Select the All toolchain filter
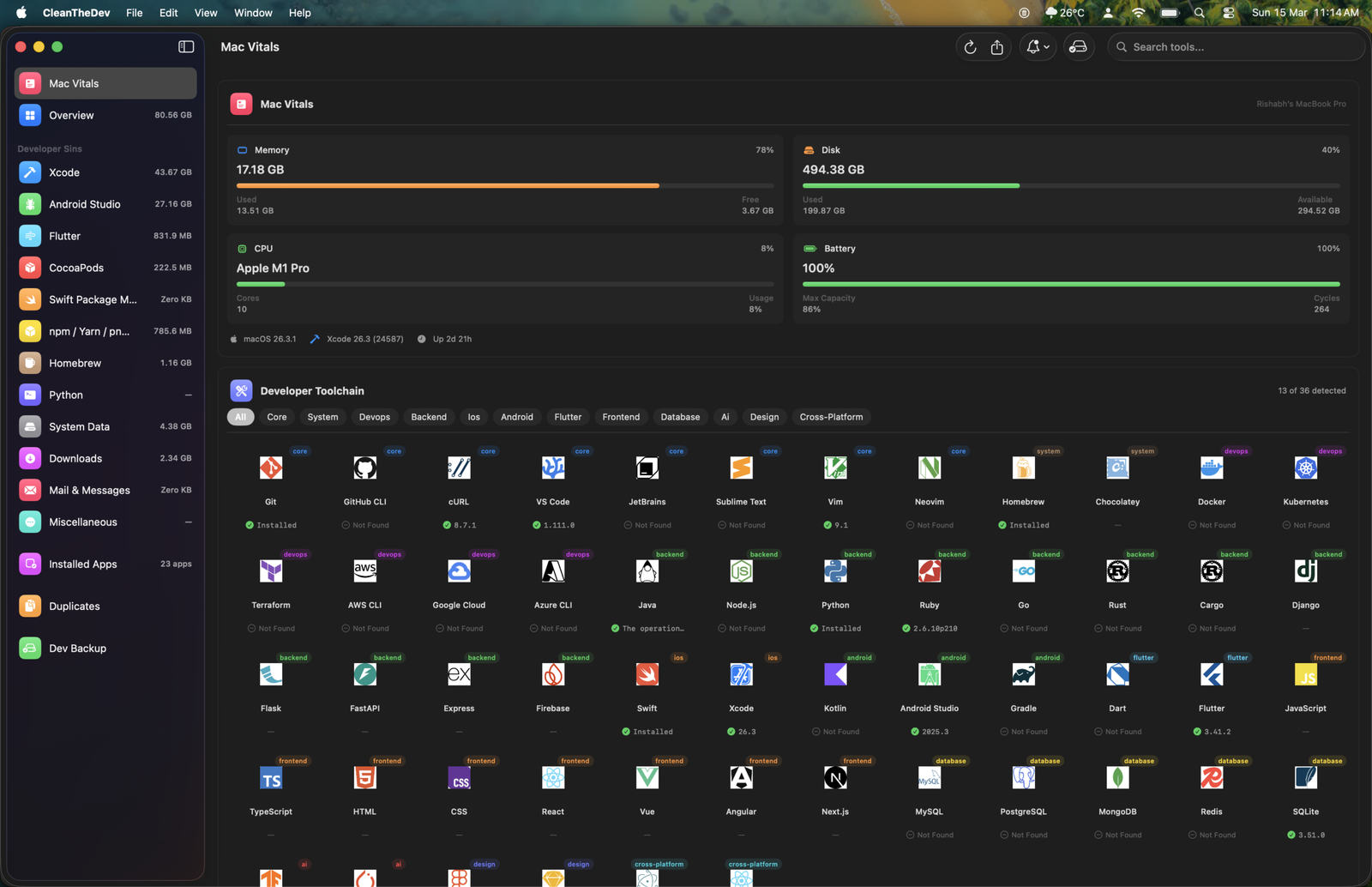This screenshot has width=1372, height=887. tap(240, 417)
